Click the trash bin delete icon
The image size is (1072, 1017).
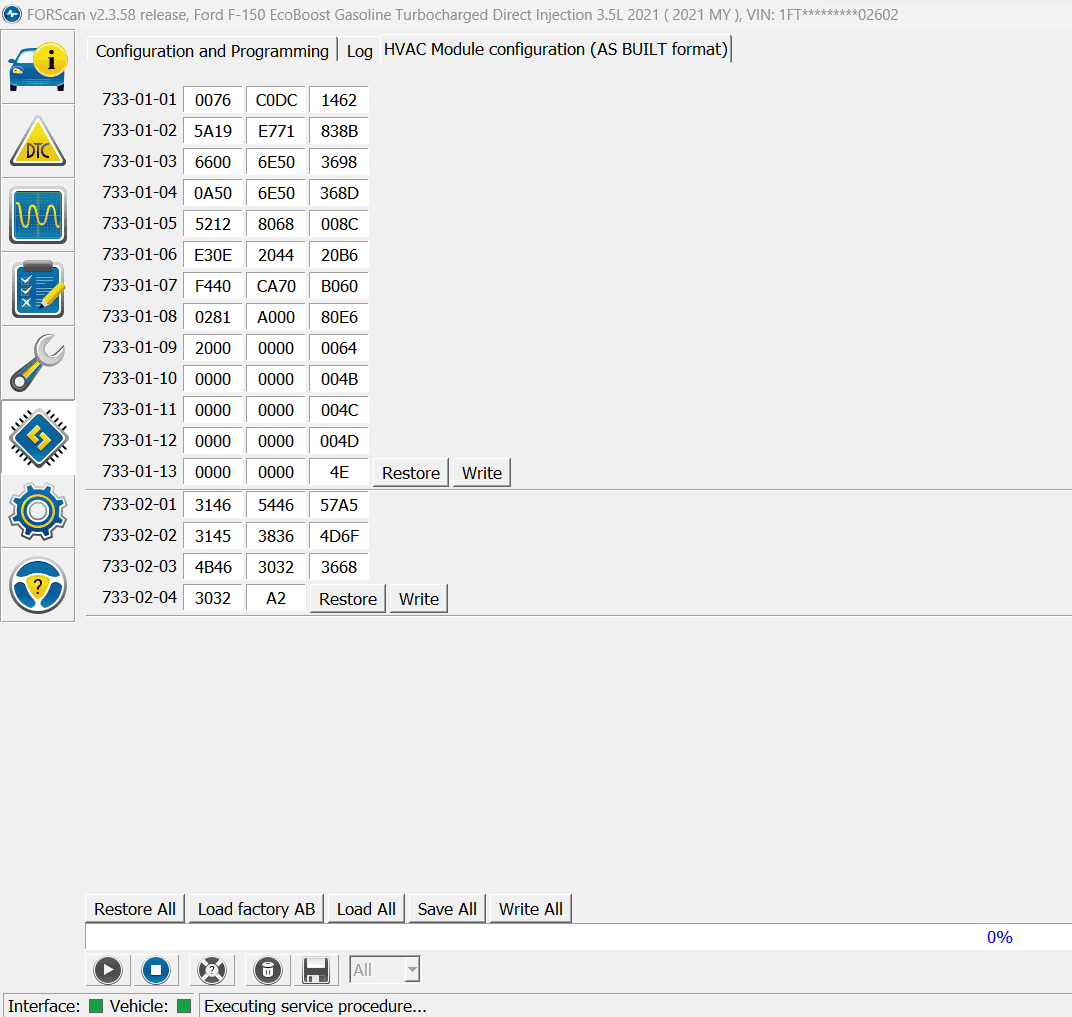tap(268, 970)
